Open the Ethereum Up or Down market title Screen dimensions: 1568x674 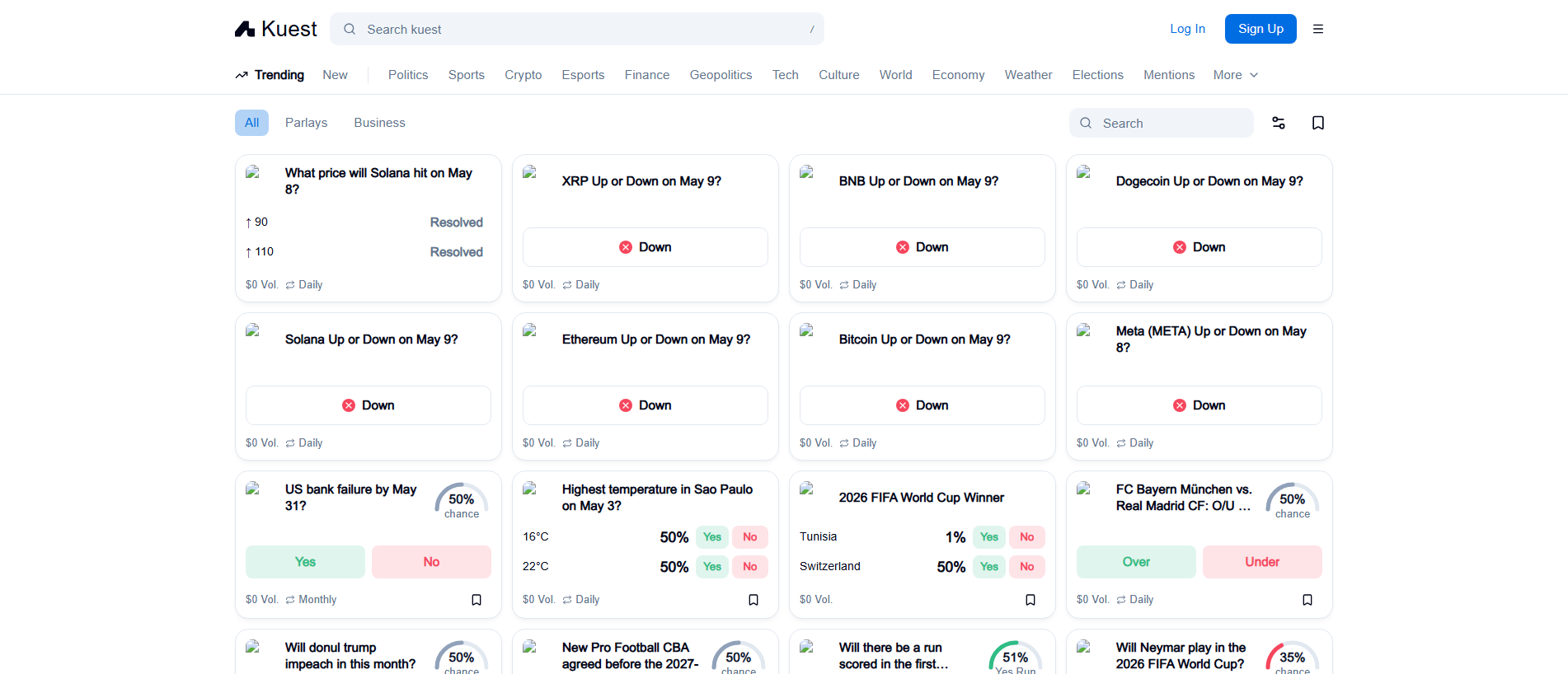(656, 339)
